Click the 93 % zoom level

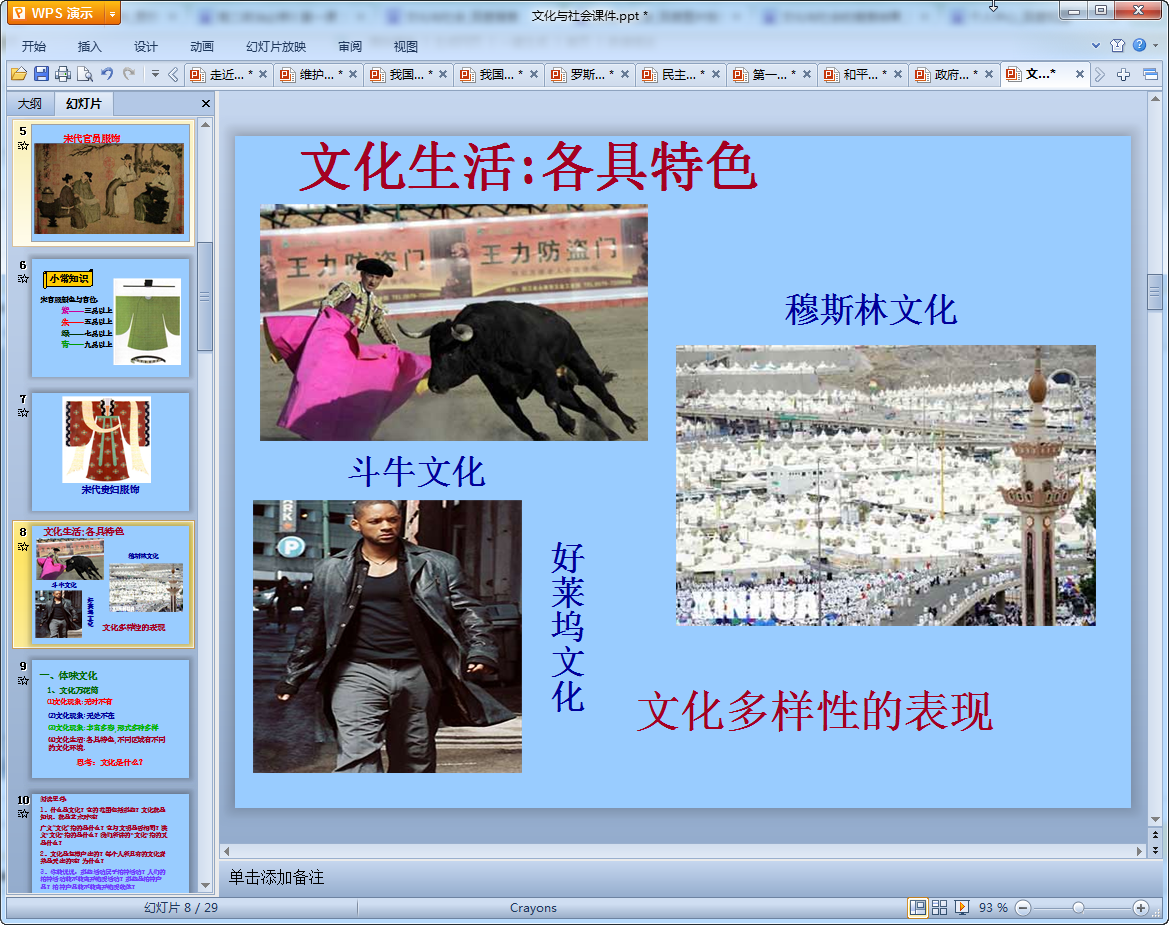pos(993,908)
